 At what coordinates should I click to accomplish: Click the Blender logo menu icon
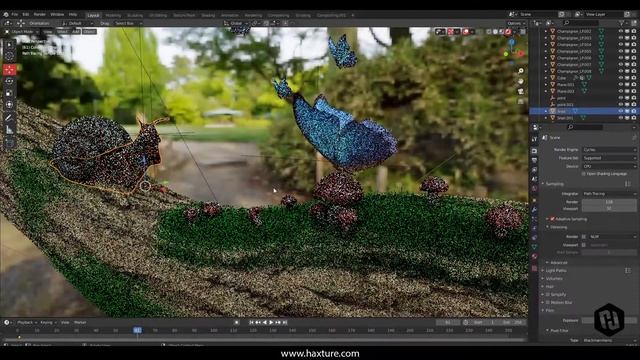pos(6,14)
